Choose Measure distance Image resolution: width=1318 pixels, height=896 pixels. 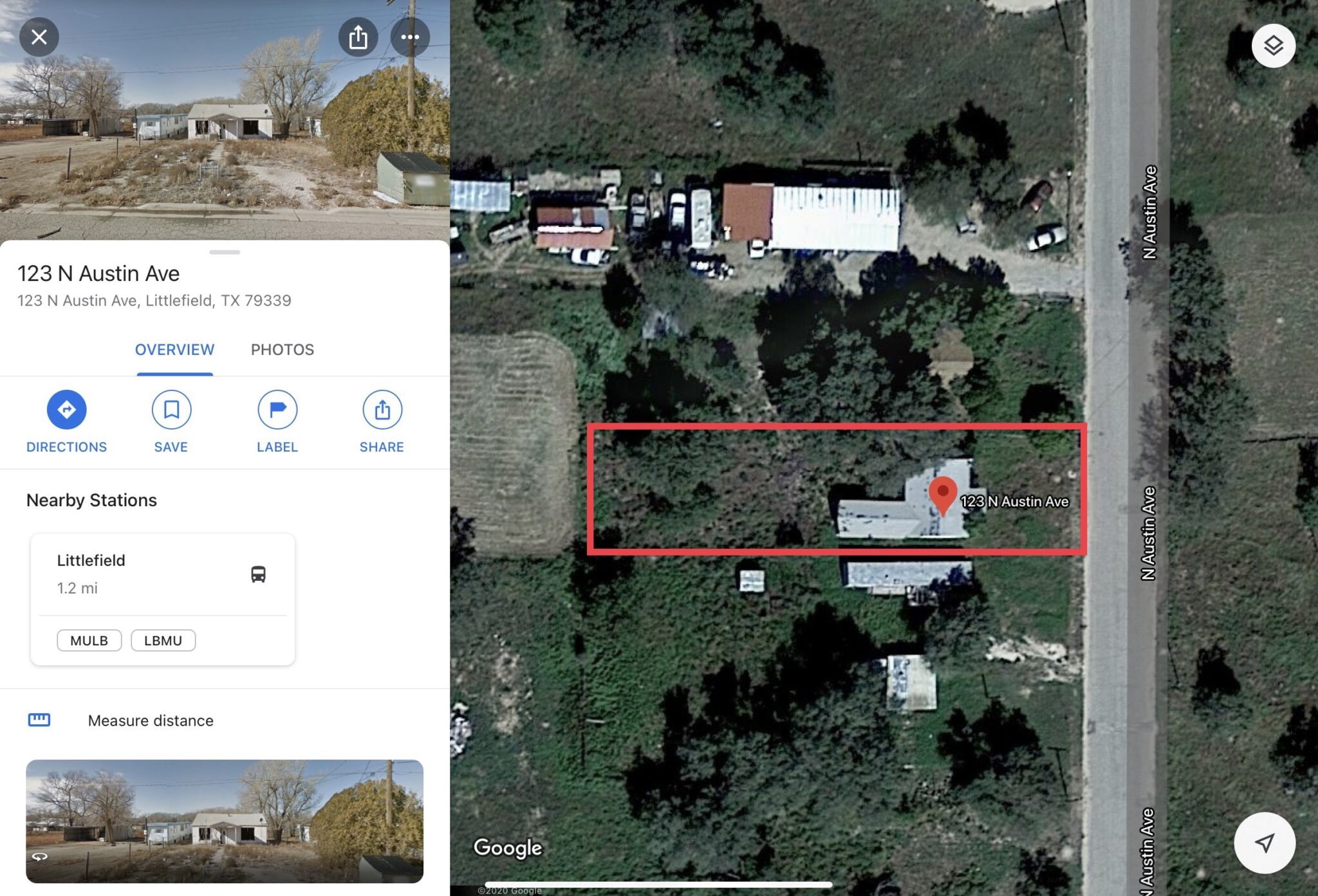(151, 720)
